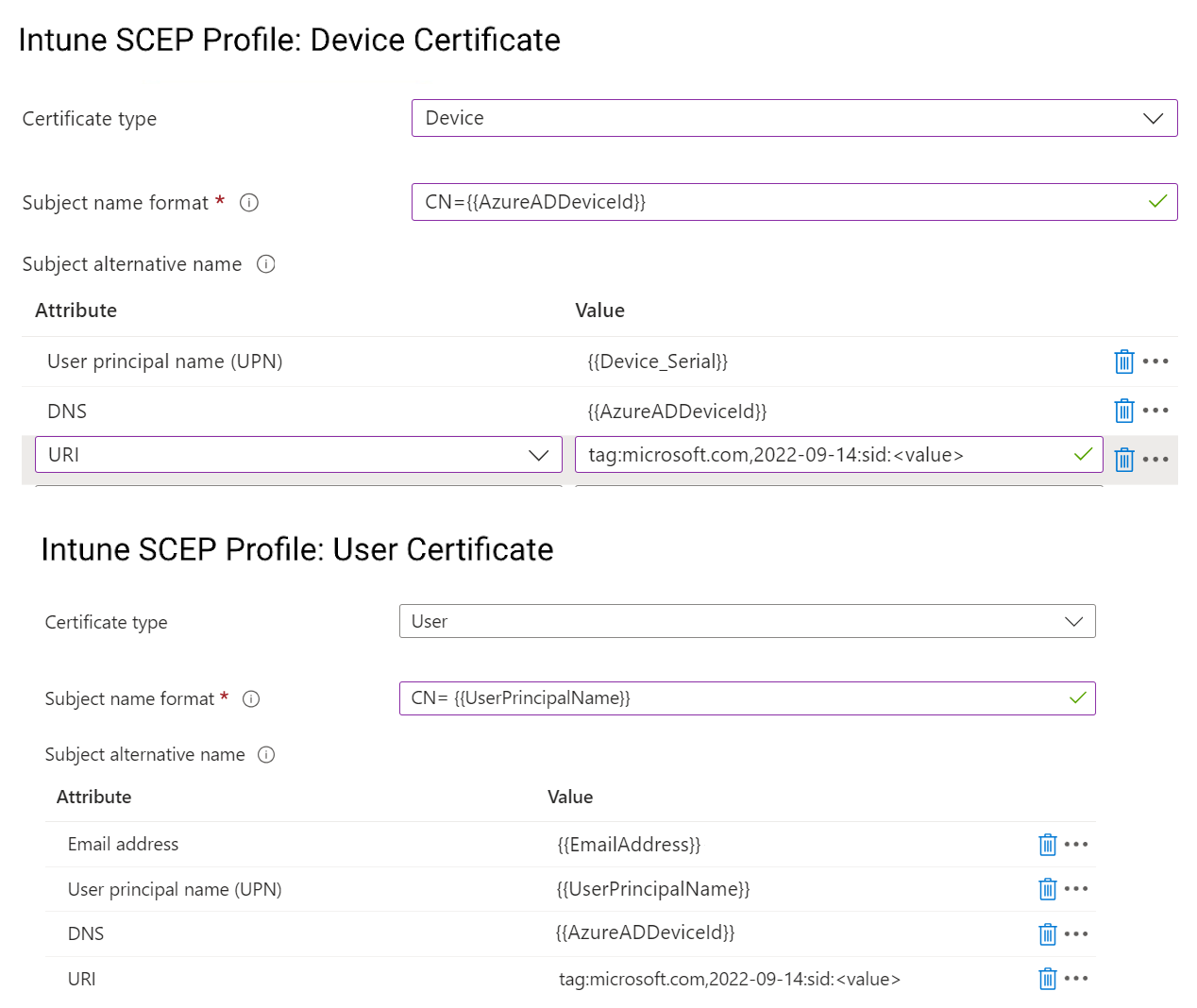
Task: Expand the URI attribute dropdown
Action: tap(298, 455)
